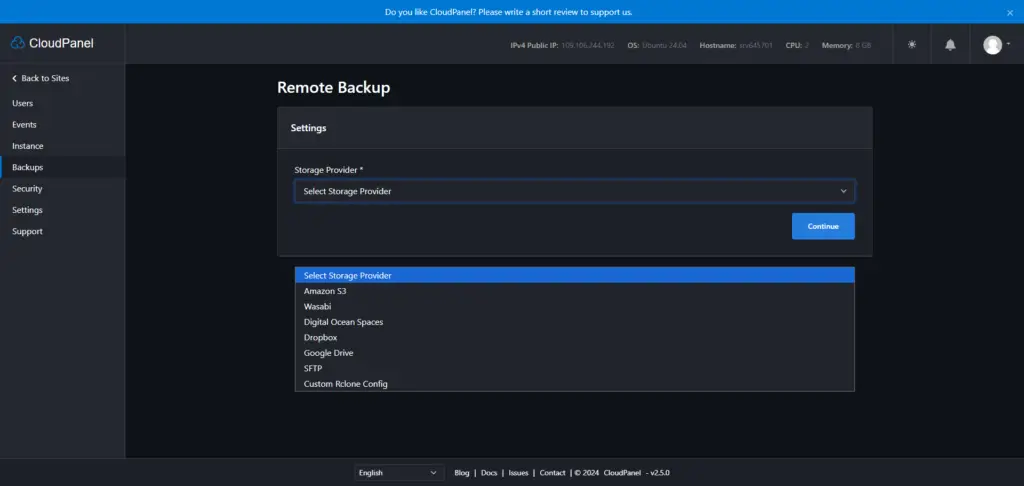This screenshot has width=1024, height=486.
Task: Open the Blog footer link
Action: click(462, 473)
